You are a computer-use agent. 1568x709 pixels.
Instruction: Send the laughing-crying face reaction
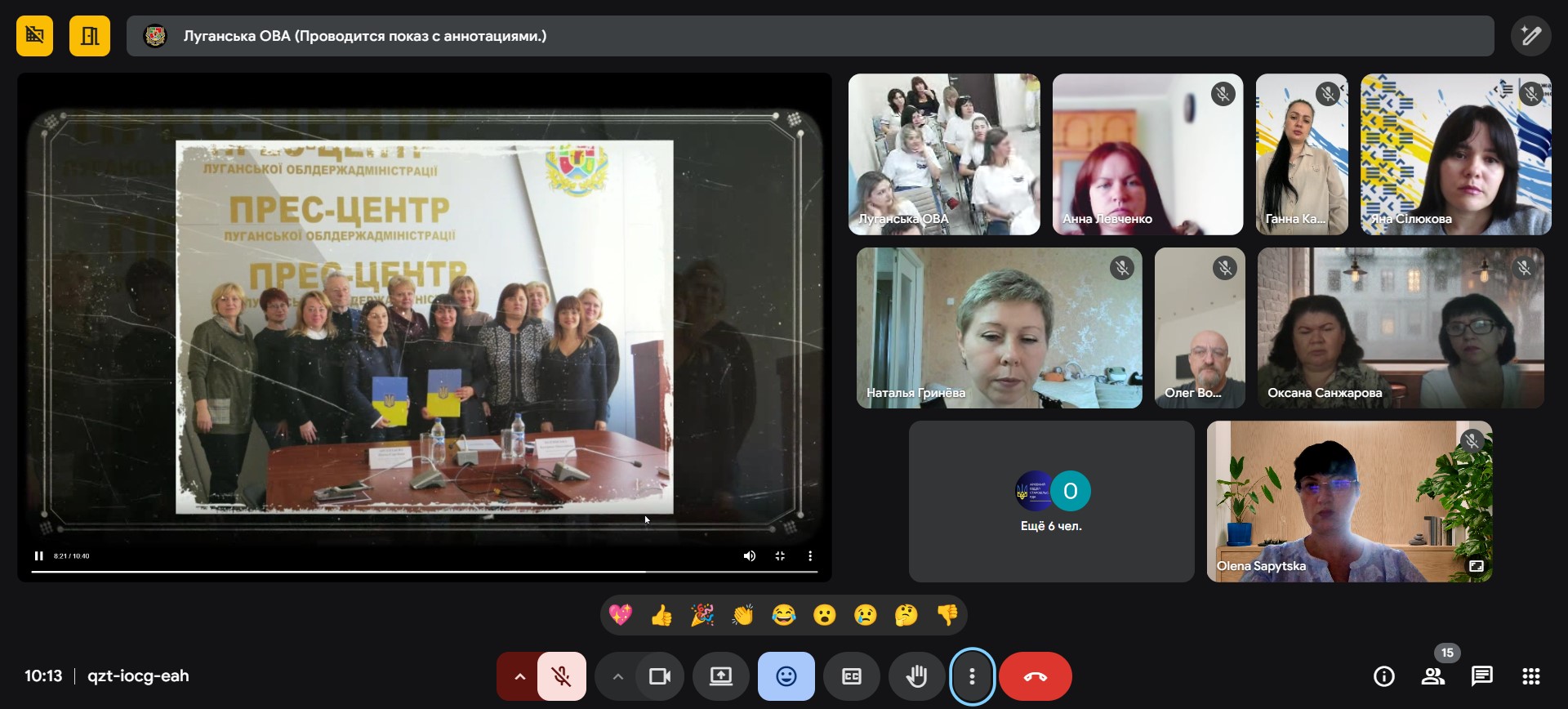pyautogui.click(x=784, y=615)
